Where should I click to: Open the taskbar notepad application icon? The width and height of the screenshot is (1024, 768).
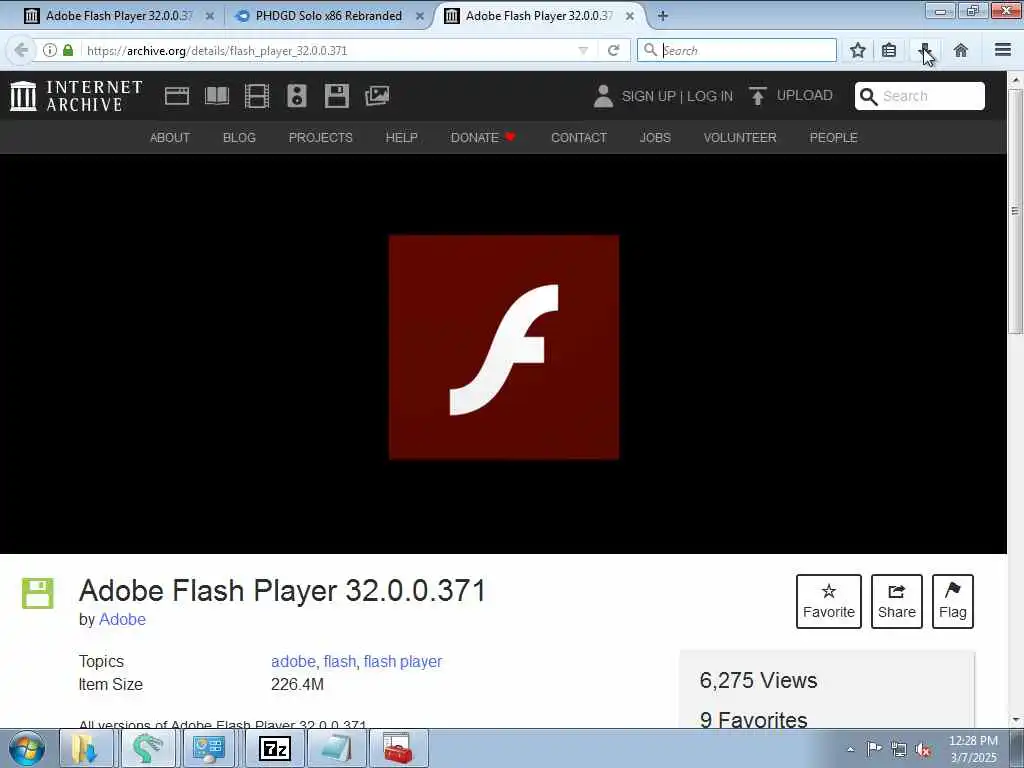[x=336, y=748]
